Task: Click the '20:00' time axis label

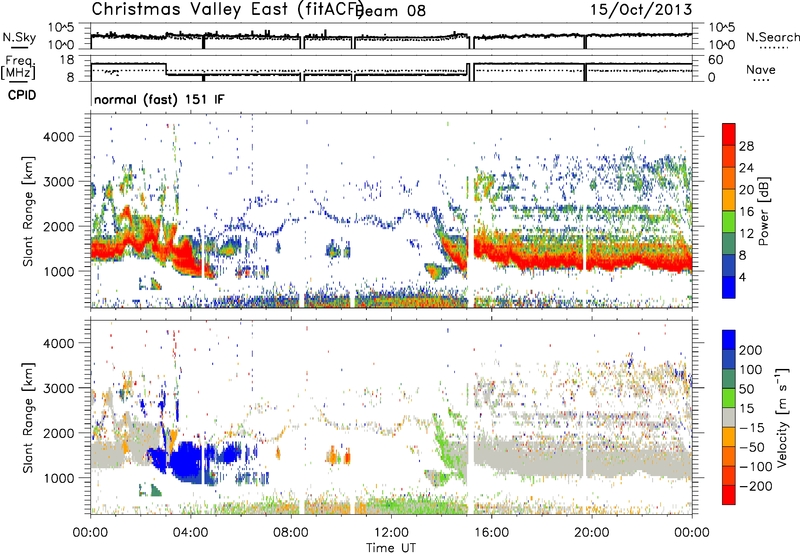Action: point(592,533)
